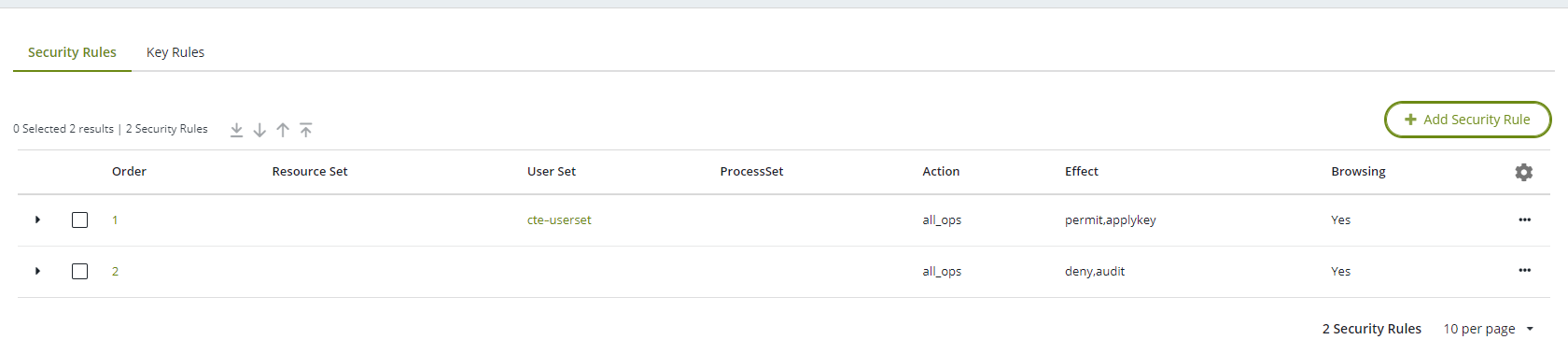Viewport: 1568px width, 354px height.
Task: Open the three-dot menu for rule 1
Action: pos(1524,219)
